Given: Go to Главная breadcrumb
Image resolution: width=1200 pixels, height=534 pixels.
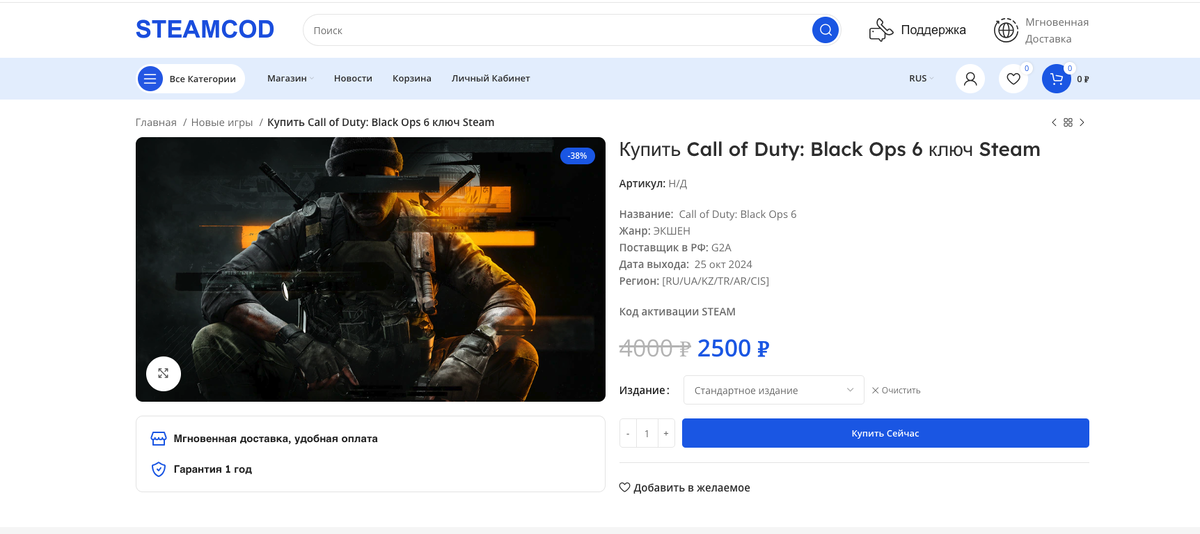Looking at the screenshot, I should coord(156,122).
